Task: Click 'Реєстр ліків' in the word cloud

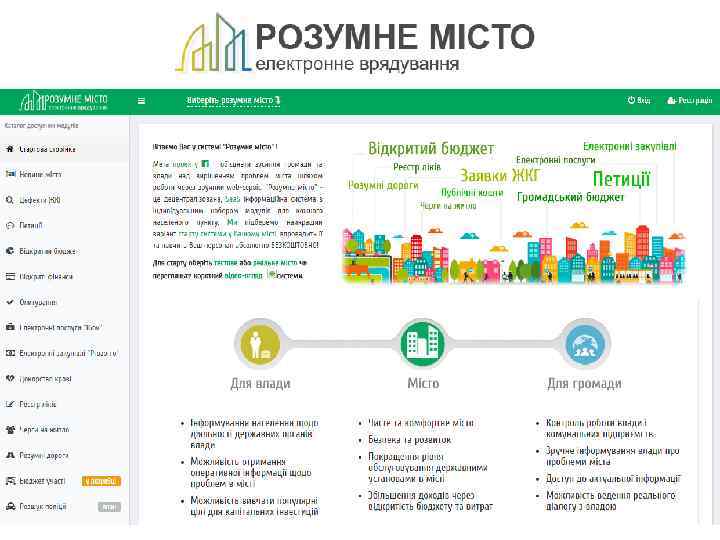Action: point(416,167)
